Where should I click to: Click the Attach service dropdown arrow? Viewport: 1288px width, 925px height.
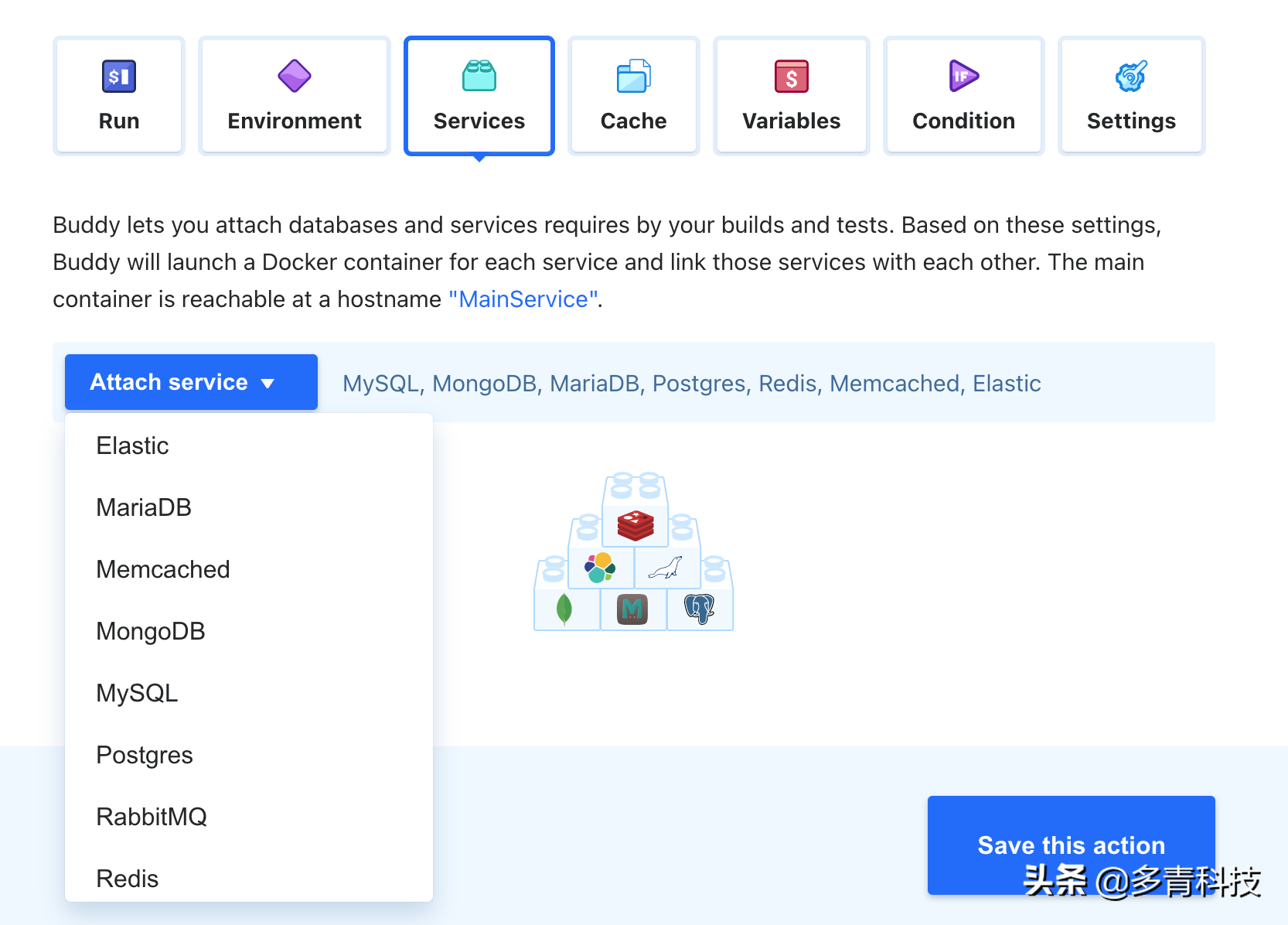267,384
